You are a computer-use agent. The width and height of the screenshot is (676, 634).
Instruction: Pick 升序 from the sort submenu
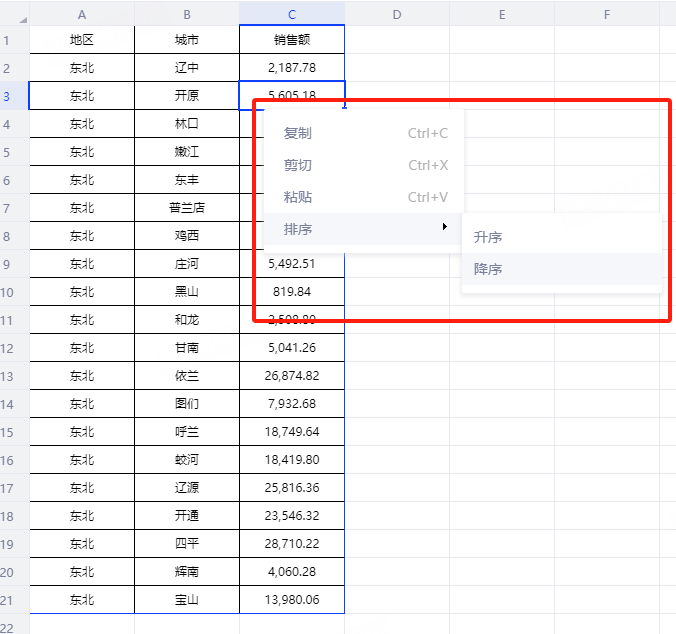coord(488,237)
